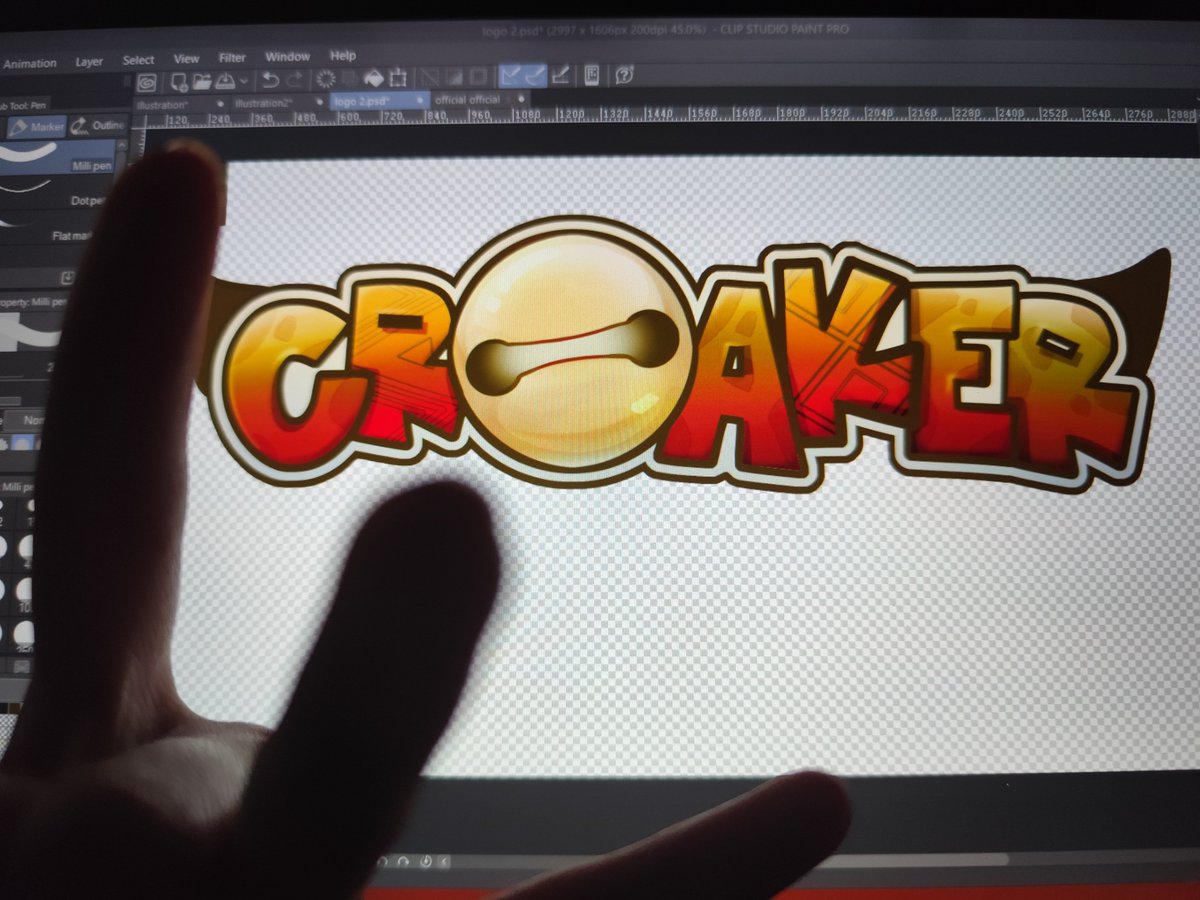Toggle Snap to Ruler
Image resolution: width=1200 pixels, height=900 pixels.
(511, 76)
